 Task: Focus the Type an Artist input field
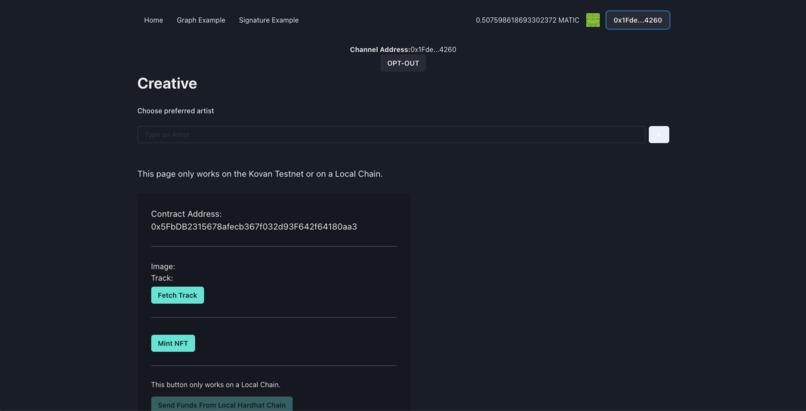pyautogui.click(x=391, y=135)
